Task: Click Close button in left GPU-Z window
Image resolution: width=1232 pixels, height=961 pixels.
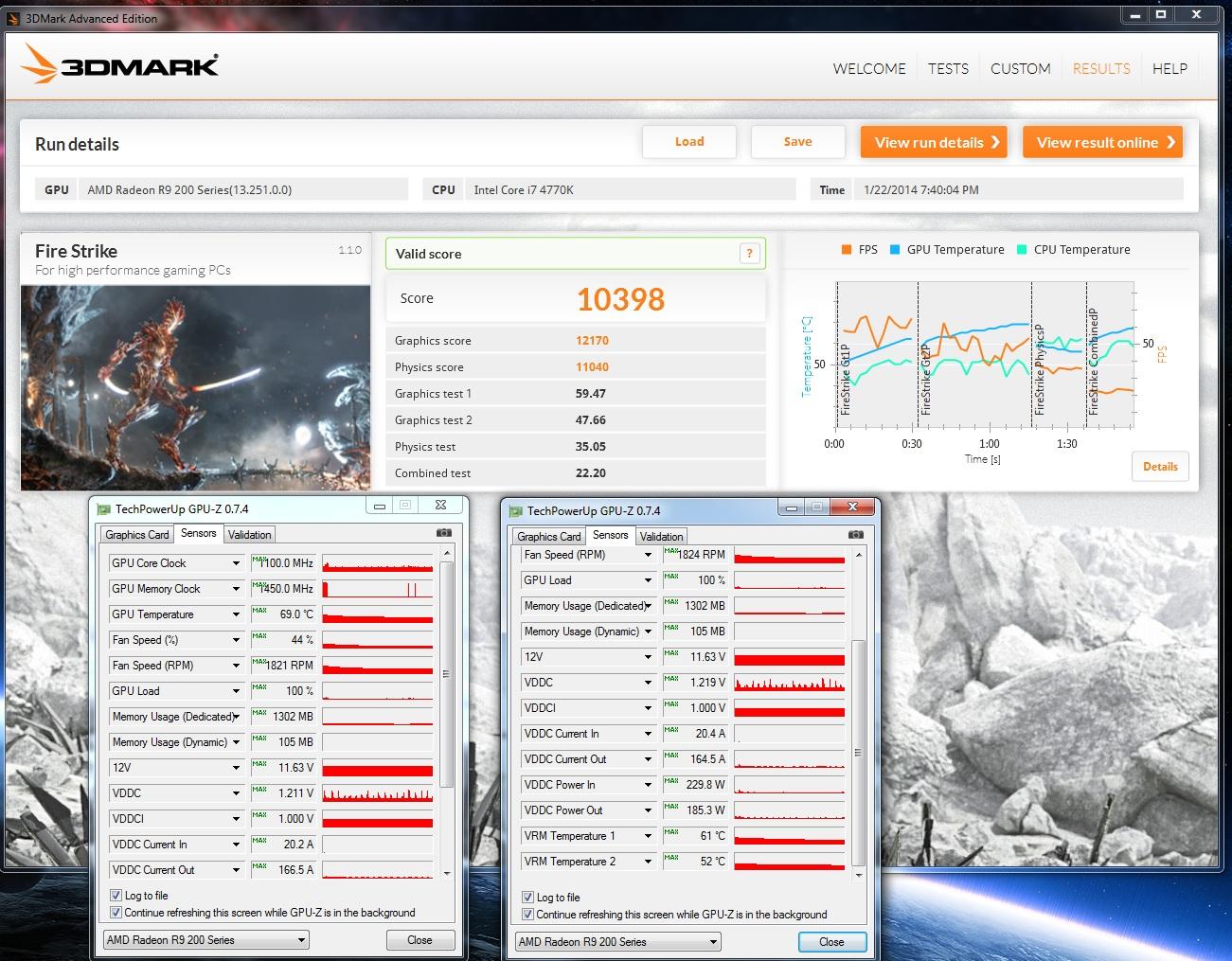Action: pos(420,940)
